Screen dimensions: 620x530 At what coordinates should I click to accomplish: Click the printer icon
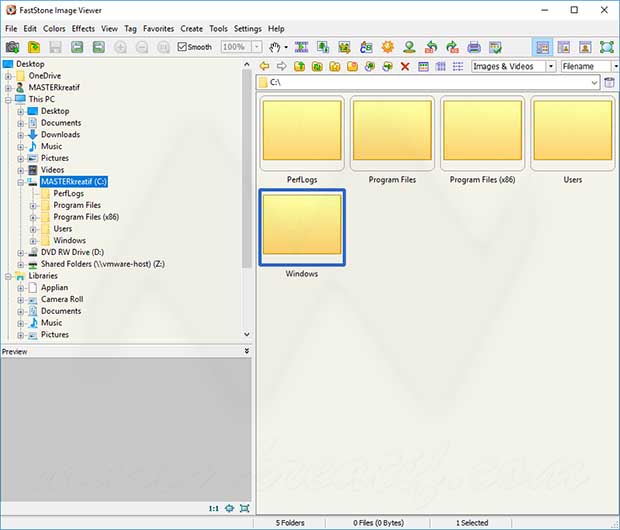click(x=474, y=47)
